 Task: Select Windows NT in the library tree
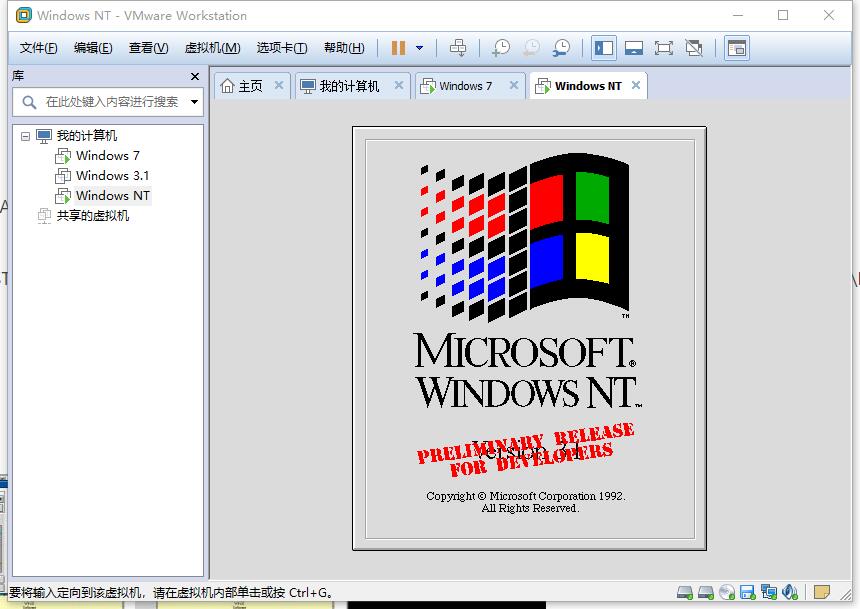113,196
